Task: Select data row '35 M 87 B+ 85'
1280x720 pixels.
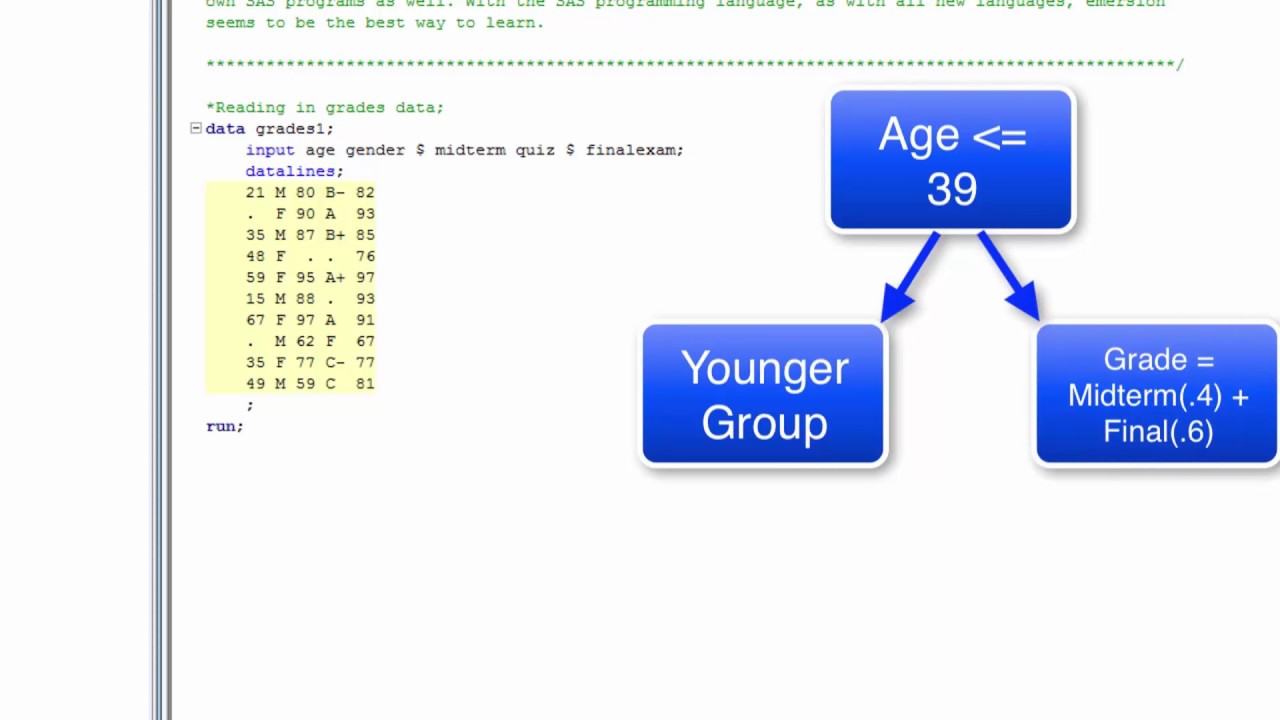Action: [x=310, y=235]
